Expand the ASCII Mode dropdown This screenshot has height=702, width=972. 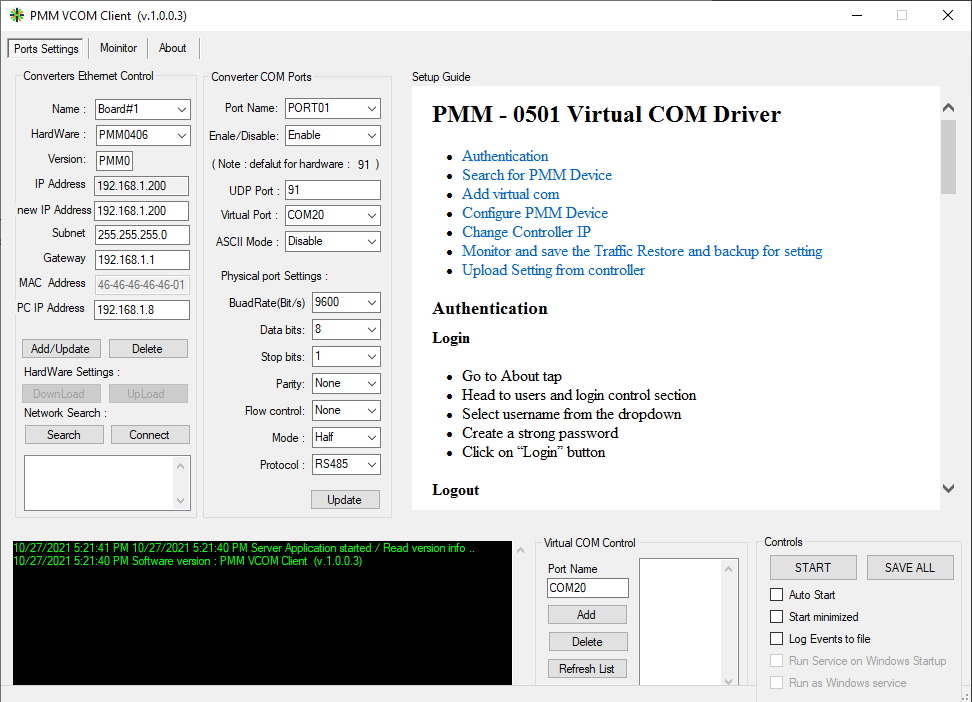coord(333,241)
